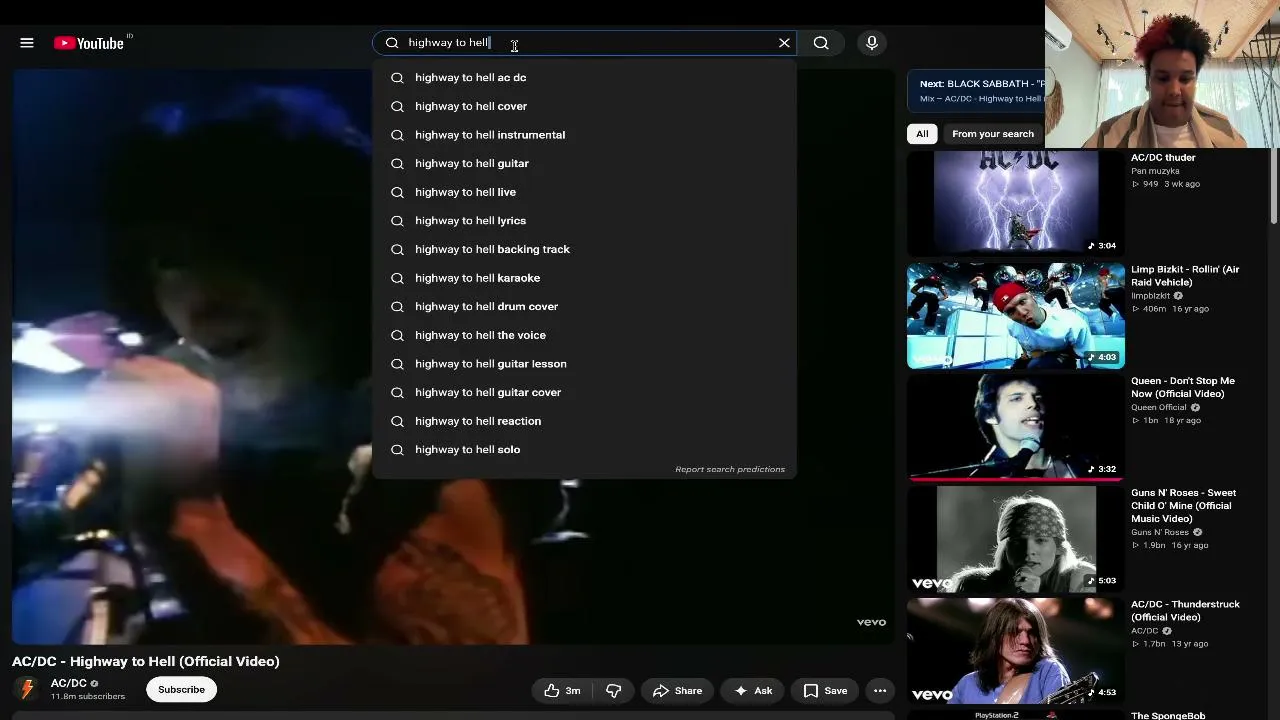Open Guns N' Roses Sweet Child thumbnail
Viewport: 1280px width, 720px height.
tap(1016, 539)
